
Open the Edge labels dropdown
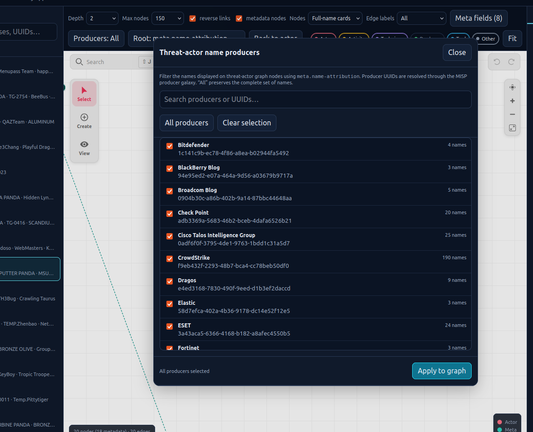click(422, 18)
